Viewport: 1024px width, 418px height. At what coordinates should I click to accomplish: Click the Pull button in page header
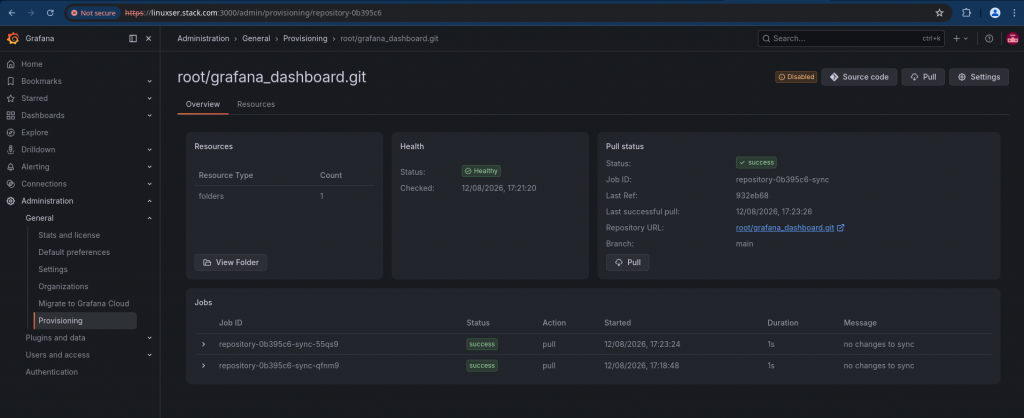tap(923, 77)
